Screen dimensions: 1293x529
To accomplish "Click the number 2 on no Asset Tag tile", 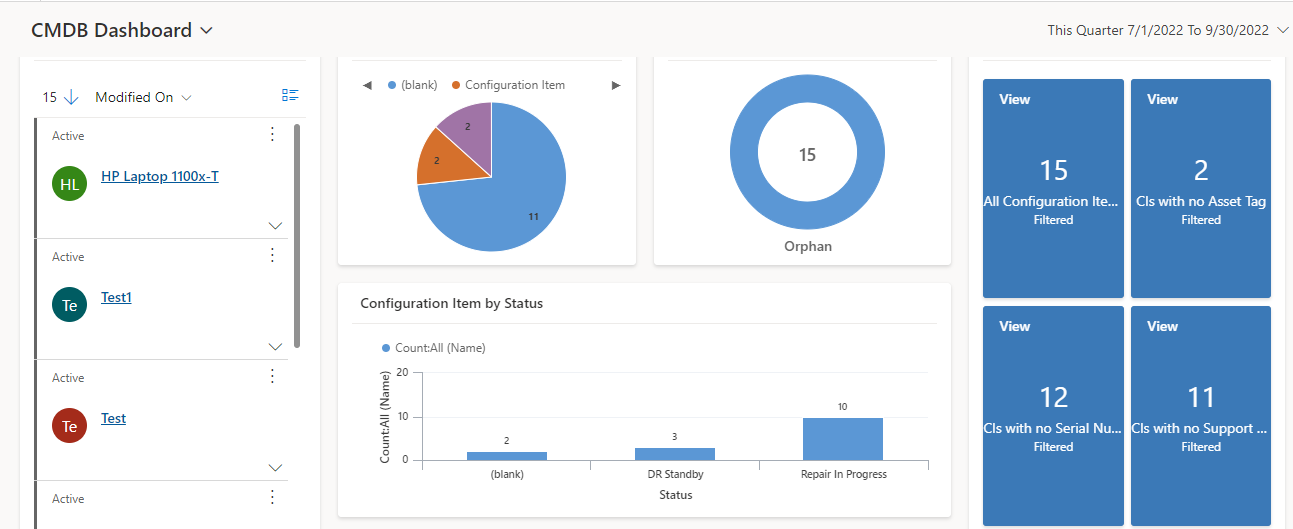I will 1201,170.
